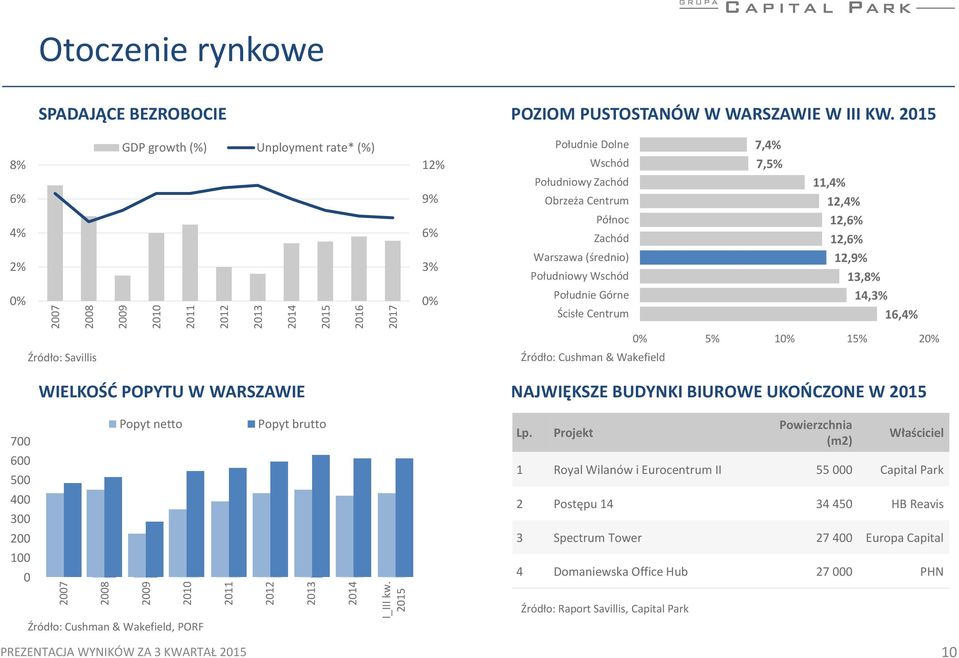Click the 'HB Reavis' owner cell
This screenshot has height=658, width=959.
coord(917,504)
